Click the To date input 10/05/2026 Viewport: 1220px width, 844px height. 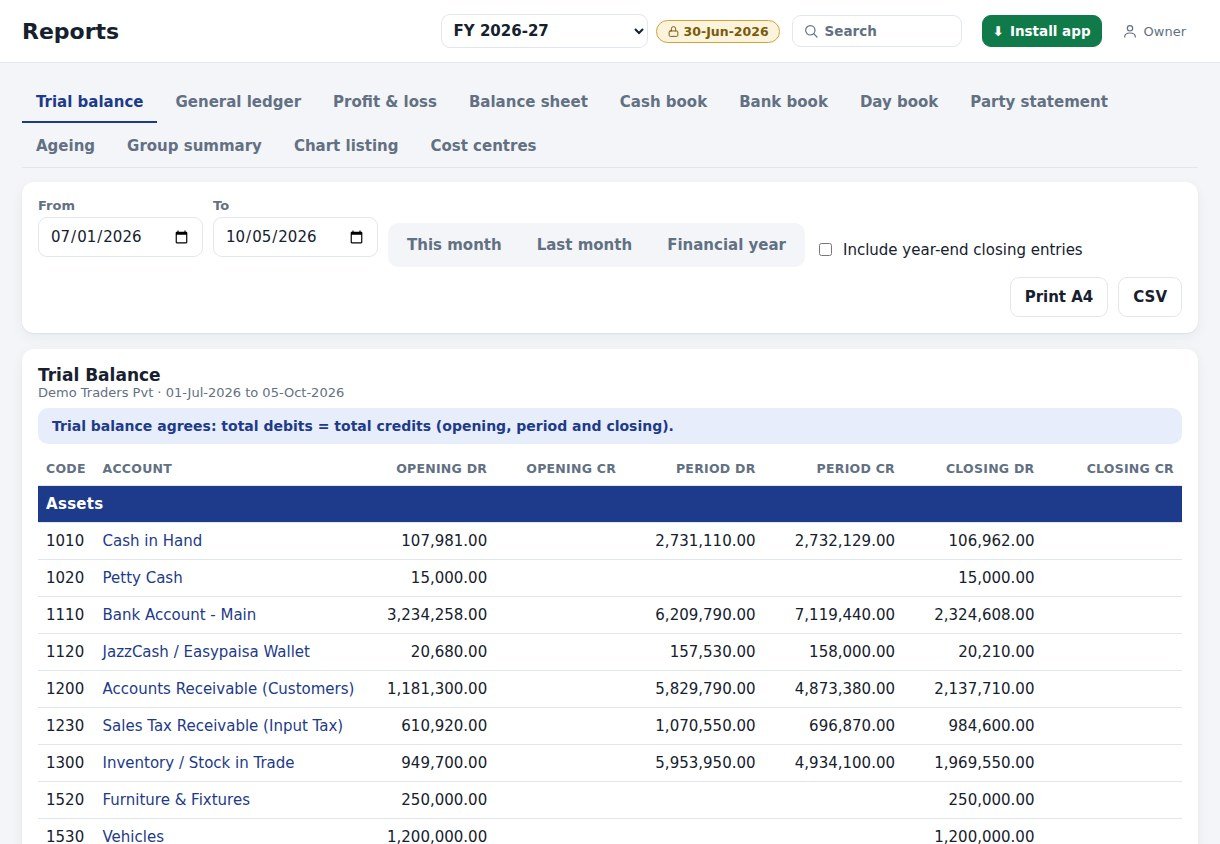(295, 237)
